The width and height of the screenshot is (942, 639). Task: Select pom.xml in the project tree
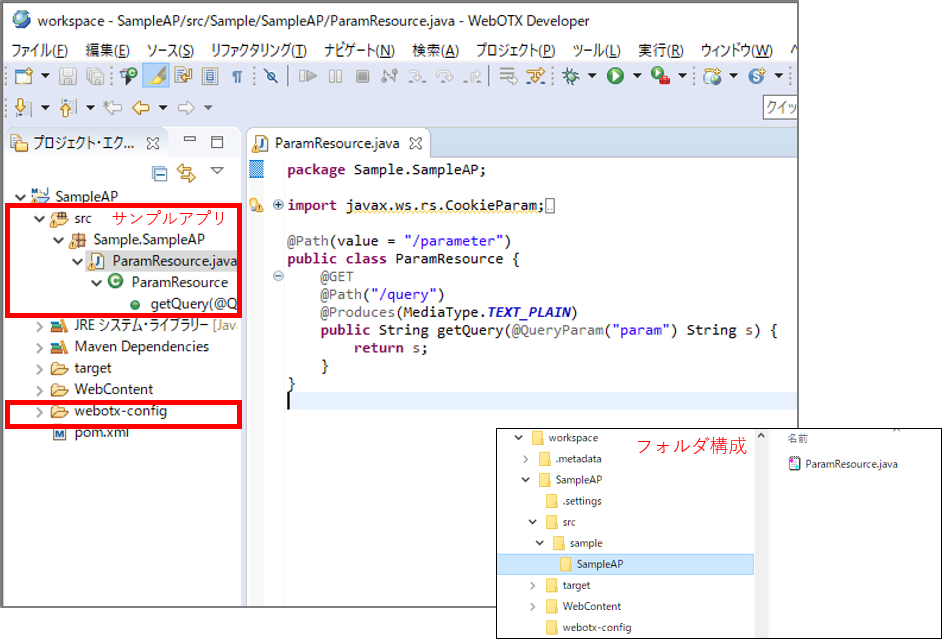[101, 432]
